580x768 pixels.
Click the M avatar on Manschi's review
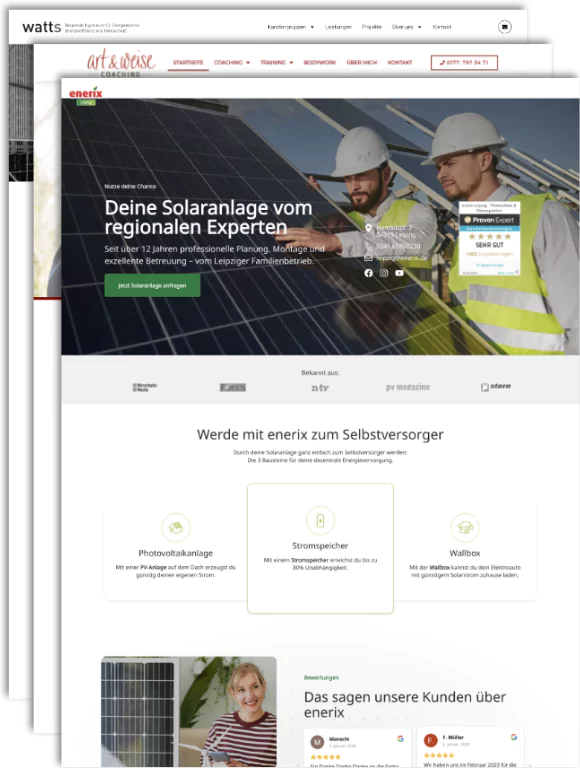[x=317, y=742]
